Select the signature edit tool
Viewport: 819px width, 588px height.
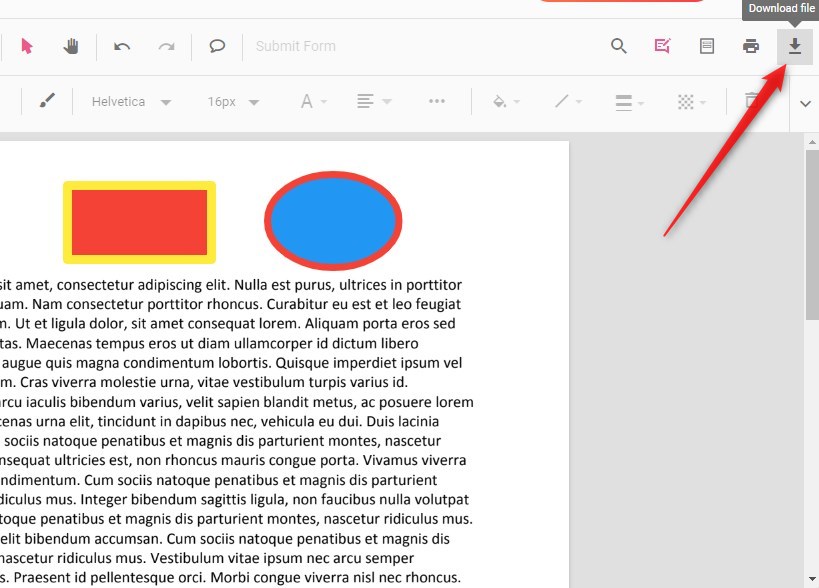coord(662,46)
